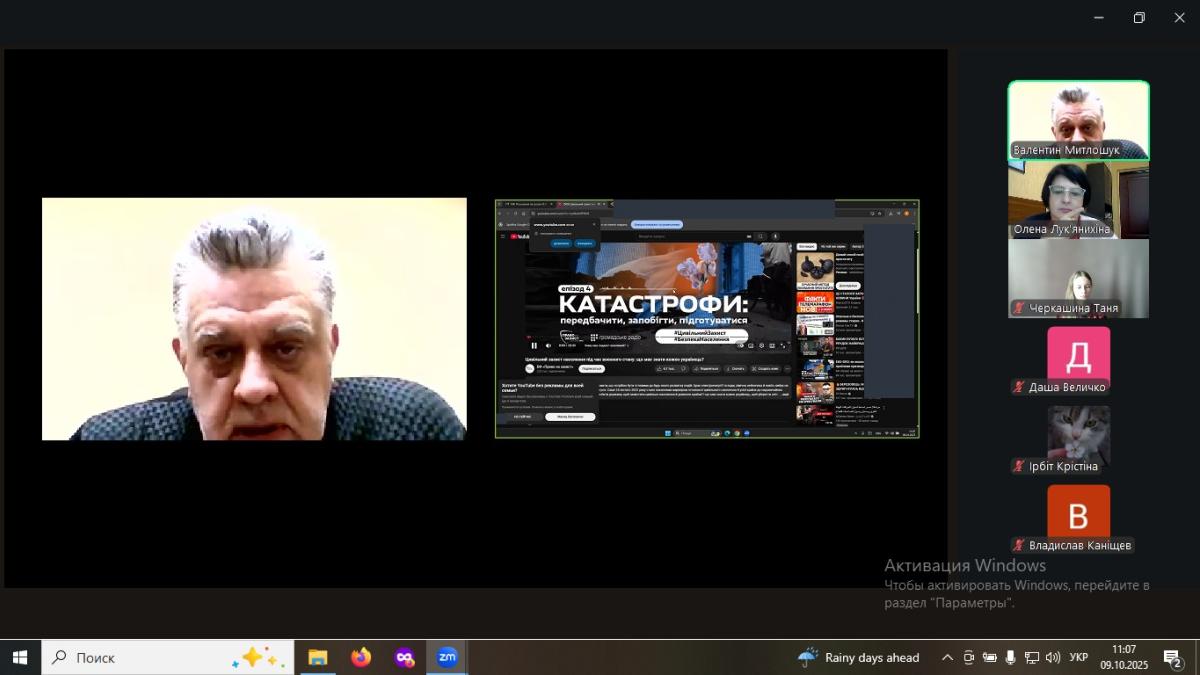Select Олена Лук'яніхіна's video thumbnail
This screenshot has width=1200, height=675.
click(x=1078, y=200)
